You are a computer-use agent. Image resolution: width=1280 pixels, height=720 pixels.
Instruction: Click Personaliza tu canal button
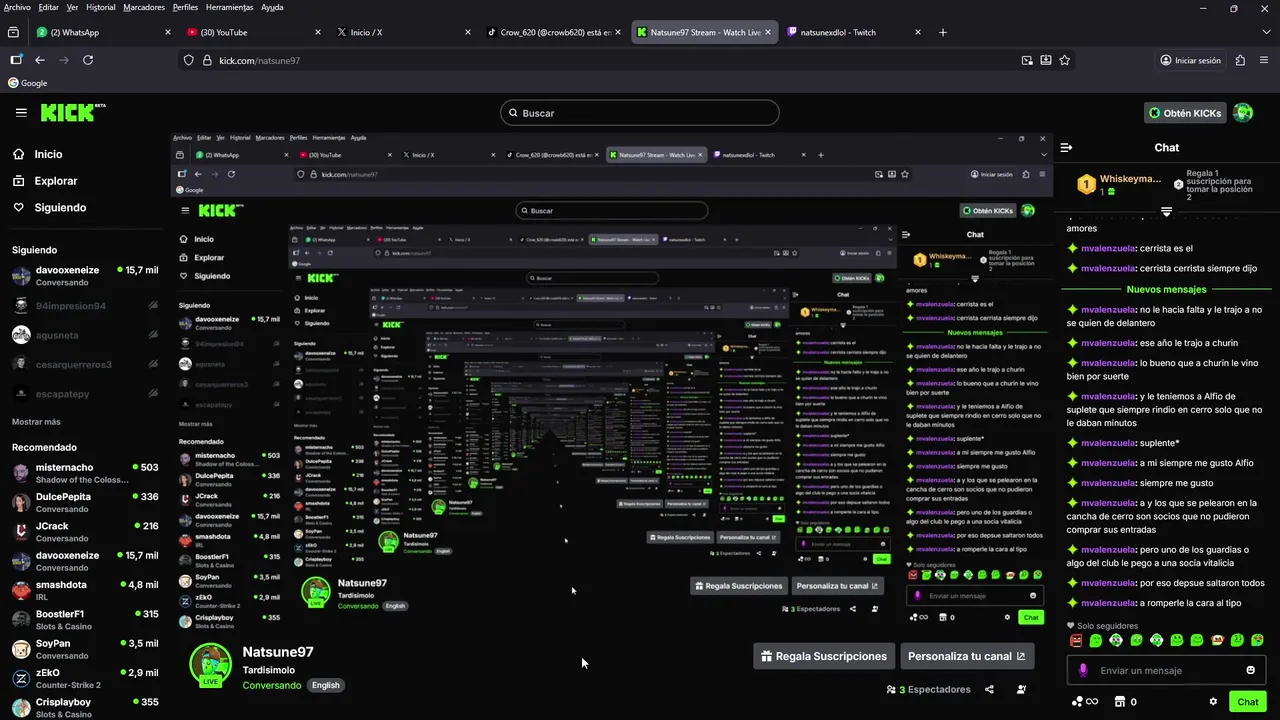tap(966, 656)
